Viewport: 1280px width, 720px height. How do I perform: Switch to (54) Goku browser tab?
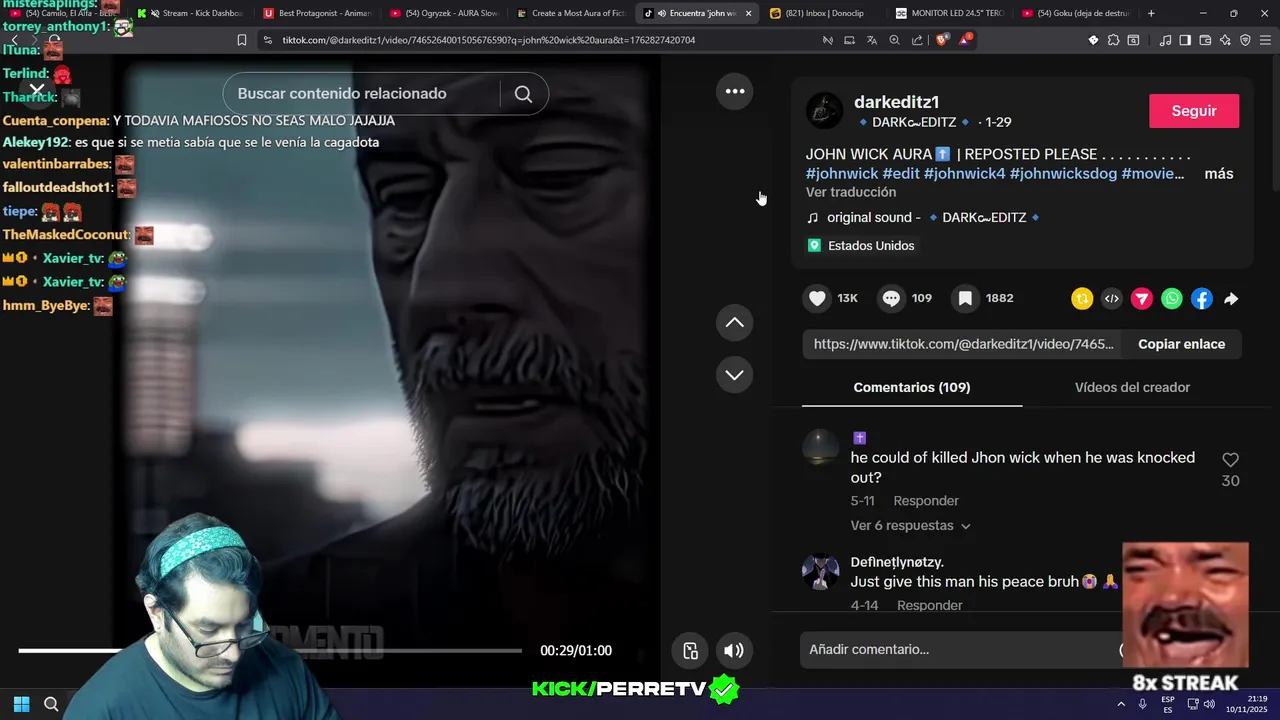[1076, 13]
